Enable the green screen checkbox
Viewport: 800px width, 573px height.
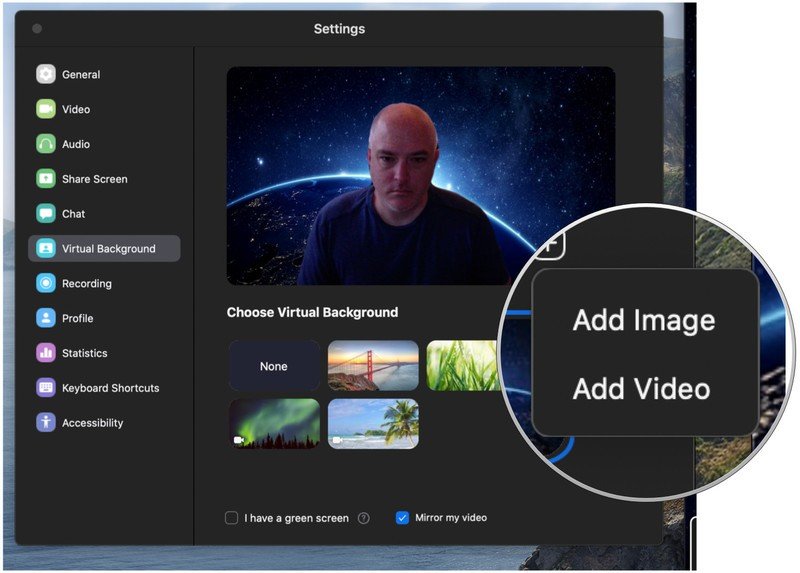click(232, 518)
